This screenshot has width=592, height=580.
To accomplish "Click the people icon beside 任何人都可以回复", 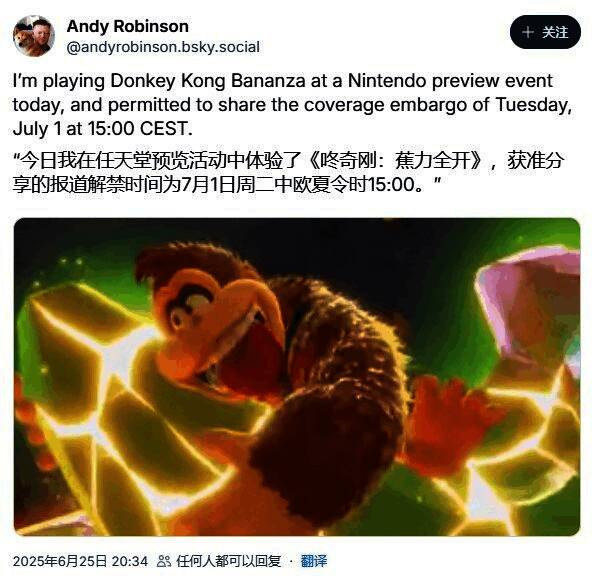I will click(x=164, y=561).
